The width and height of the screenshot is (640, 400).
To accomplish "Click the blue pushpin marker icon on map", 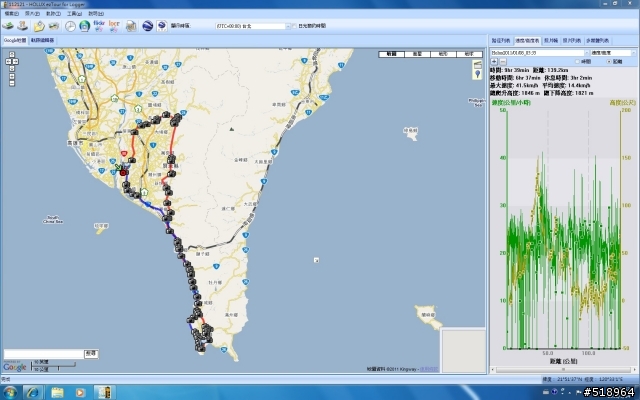I will [477, 74].
